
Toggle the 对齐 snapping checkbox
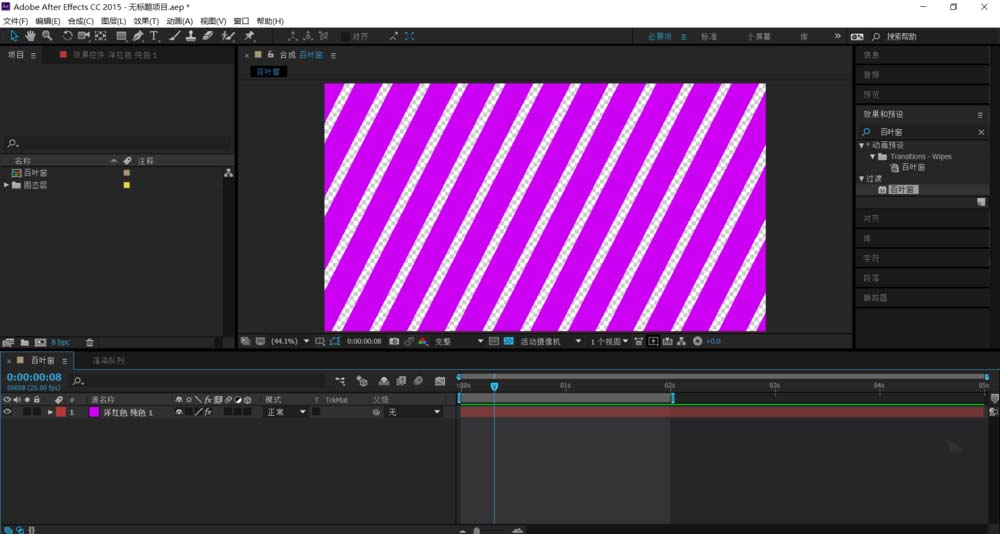click(346, 36)
